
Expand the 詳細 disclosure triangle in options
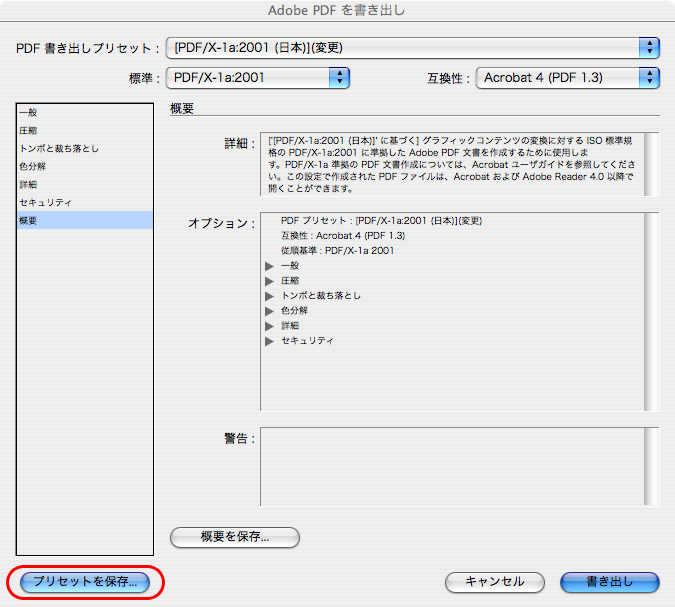269,326
